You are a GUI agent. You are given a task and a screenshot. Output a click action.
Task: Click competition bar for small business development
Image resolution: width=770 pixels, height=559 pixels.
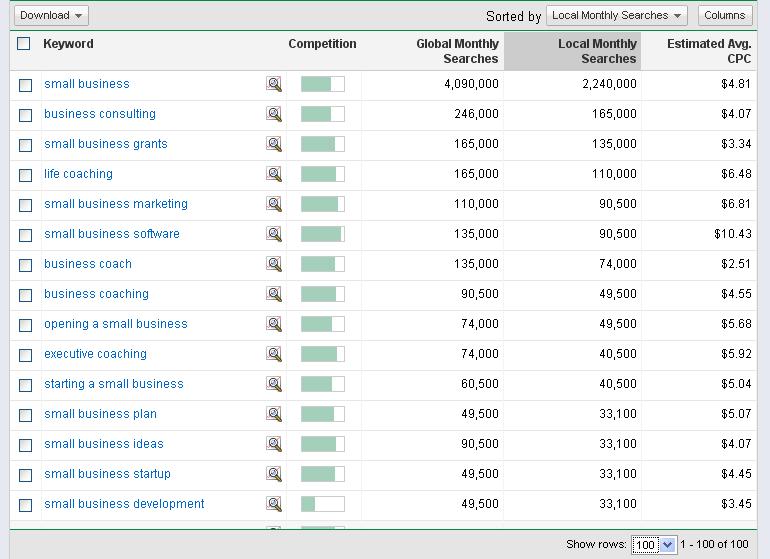pos(323,504)
